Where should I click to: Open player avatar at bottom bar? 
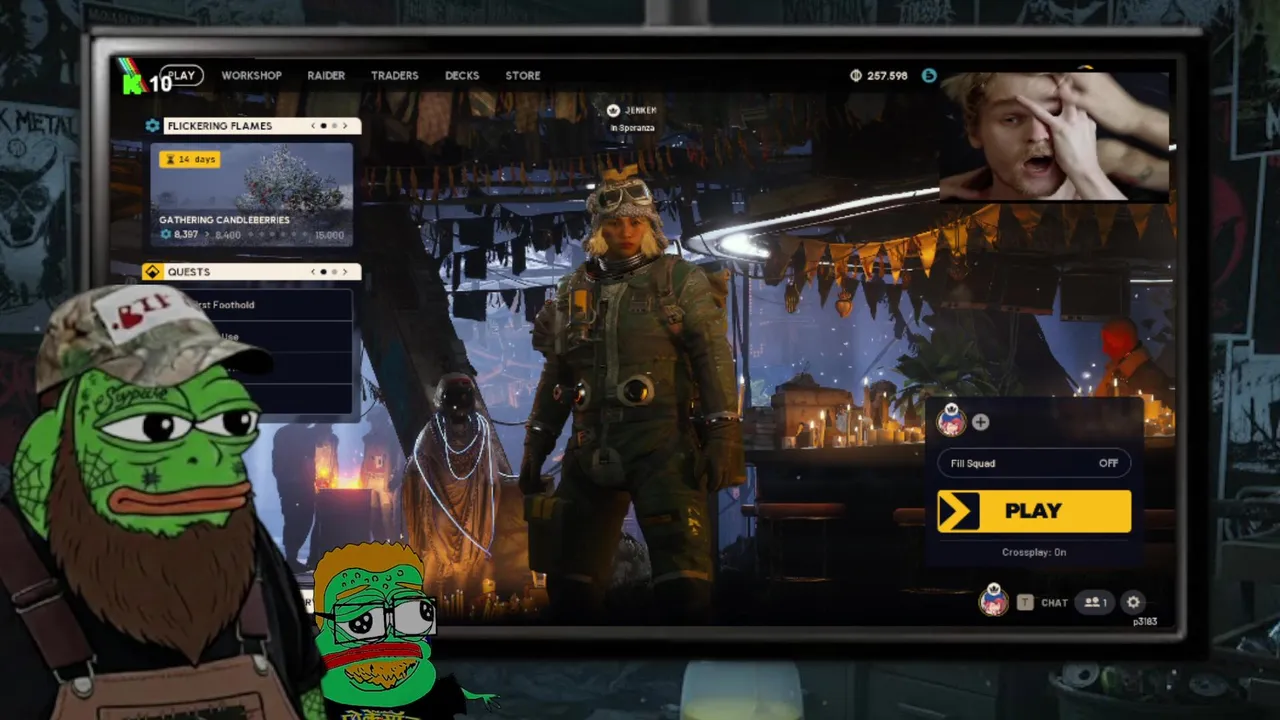pos(993,600)
